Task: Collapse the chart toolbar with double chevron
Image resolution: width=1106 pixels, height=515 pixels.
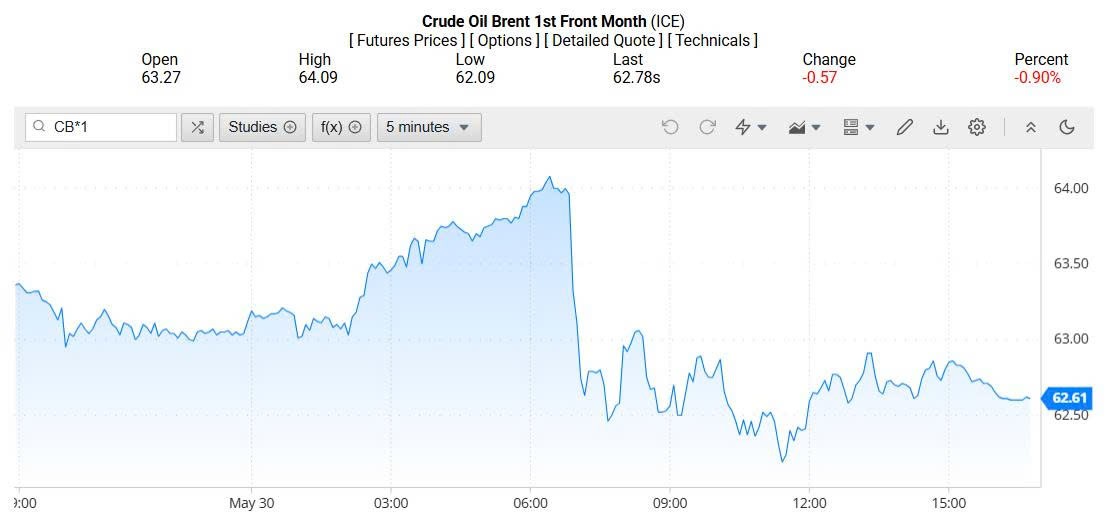Action: coord(1031,127)
